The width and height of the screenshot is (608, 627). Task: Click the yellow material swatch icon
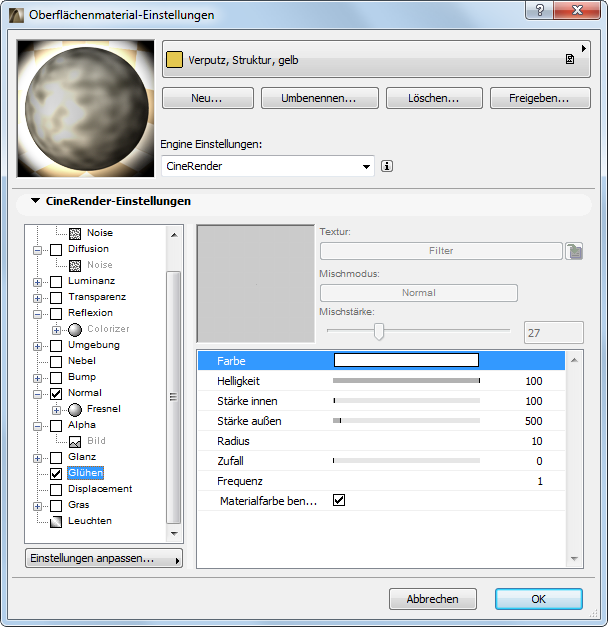[x=174, y=60]
